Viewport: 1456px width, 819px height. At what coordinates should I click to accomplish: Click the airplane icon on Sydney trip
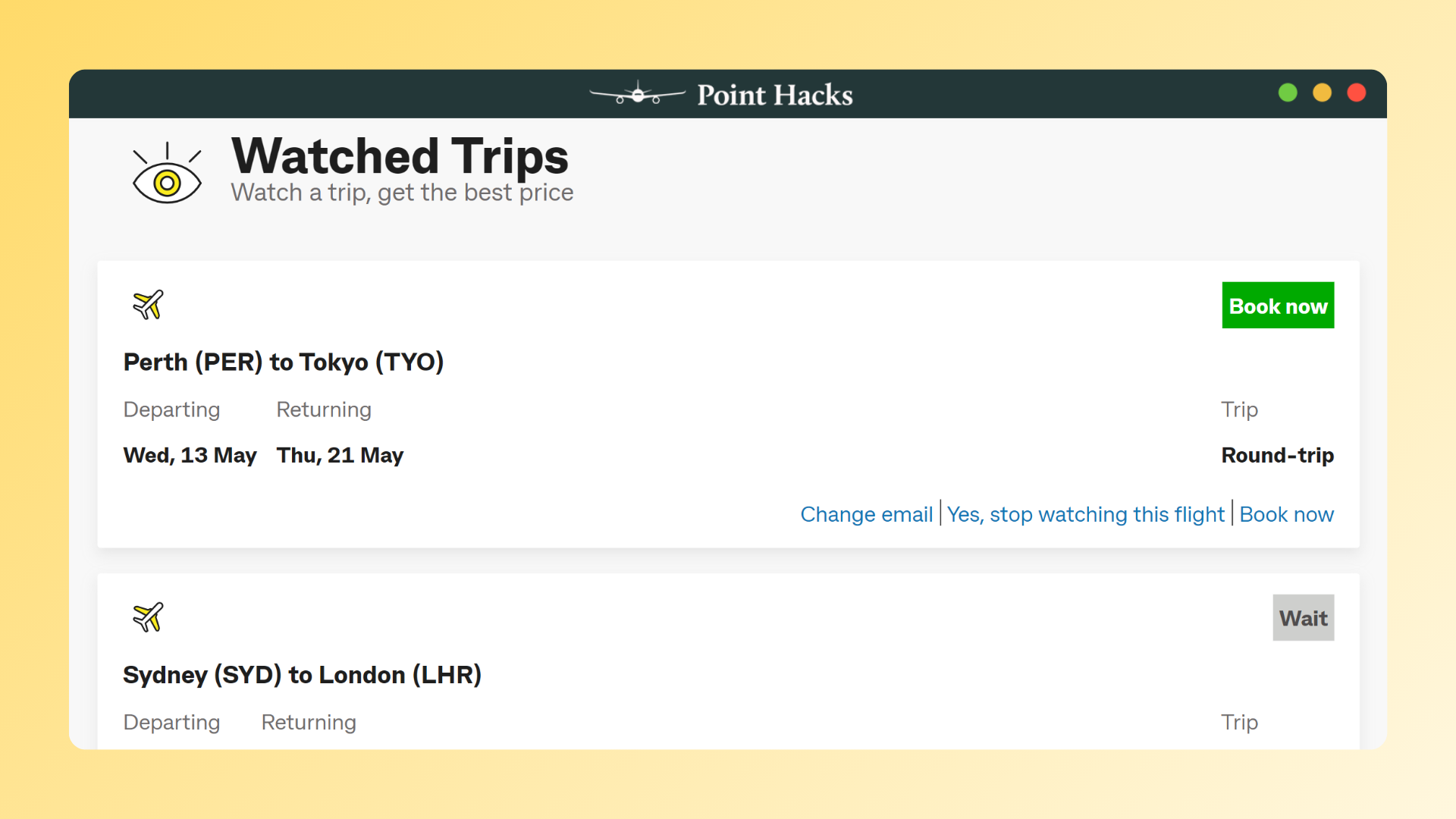tap(148, 617)
